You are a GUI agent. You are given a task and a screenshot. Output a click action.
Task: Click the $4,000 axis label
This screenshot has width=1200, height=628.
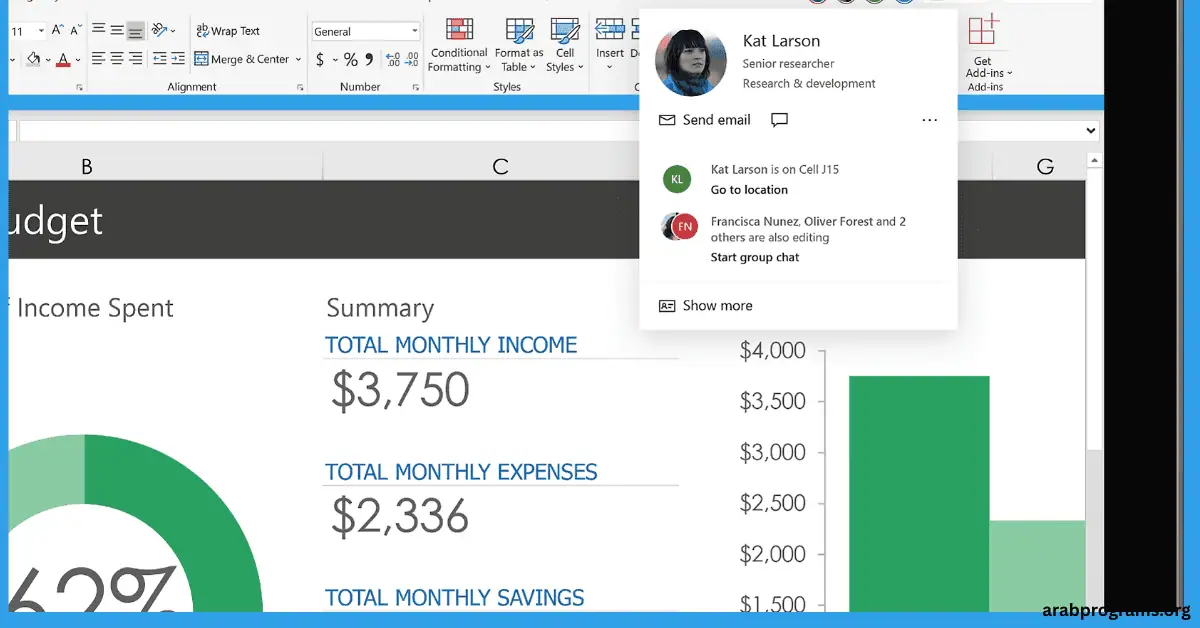(772, 351)
